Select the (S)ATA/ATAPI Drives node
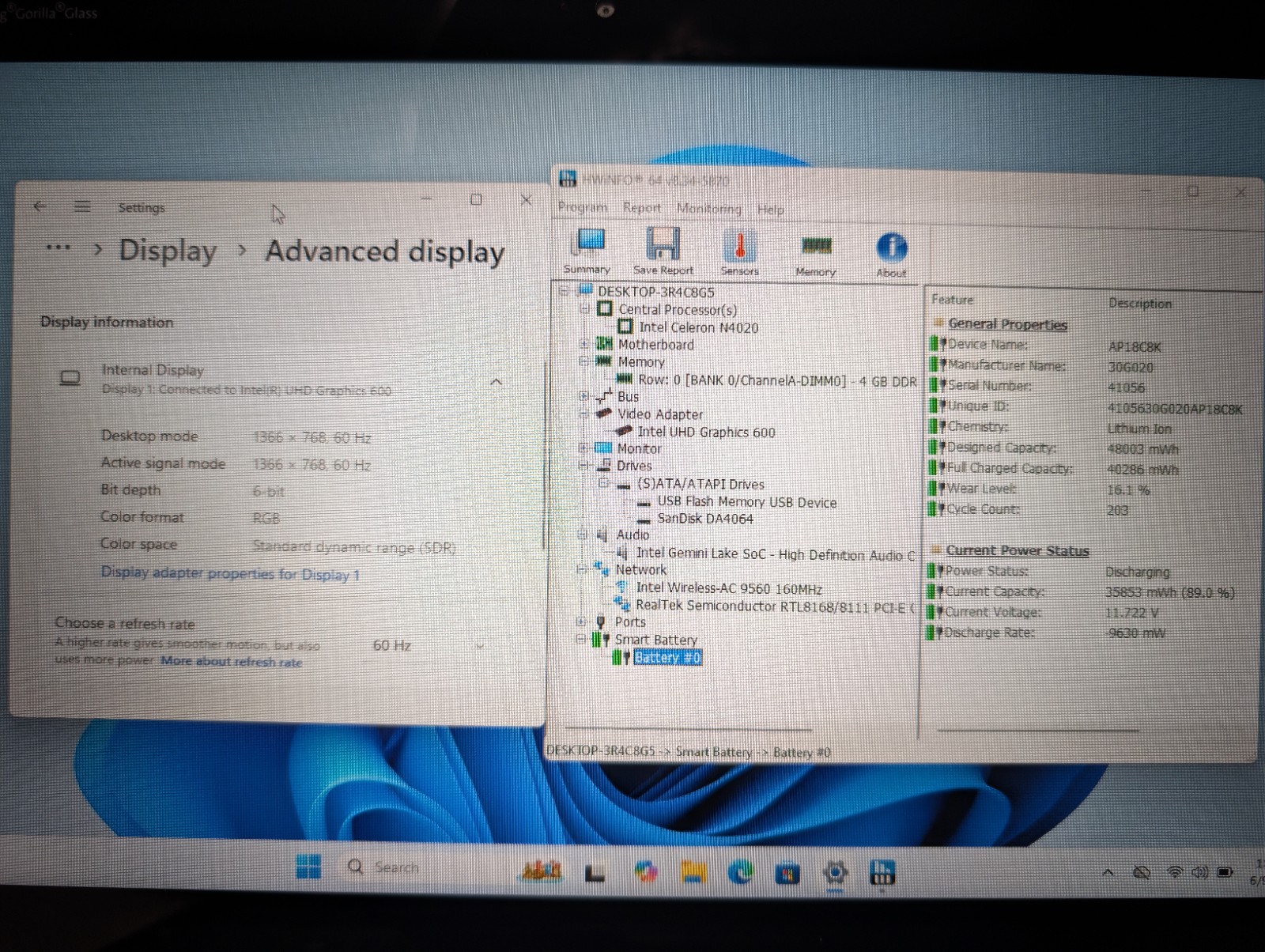Viewport: 1265px width, 952px height. click(x=700, y=484)
